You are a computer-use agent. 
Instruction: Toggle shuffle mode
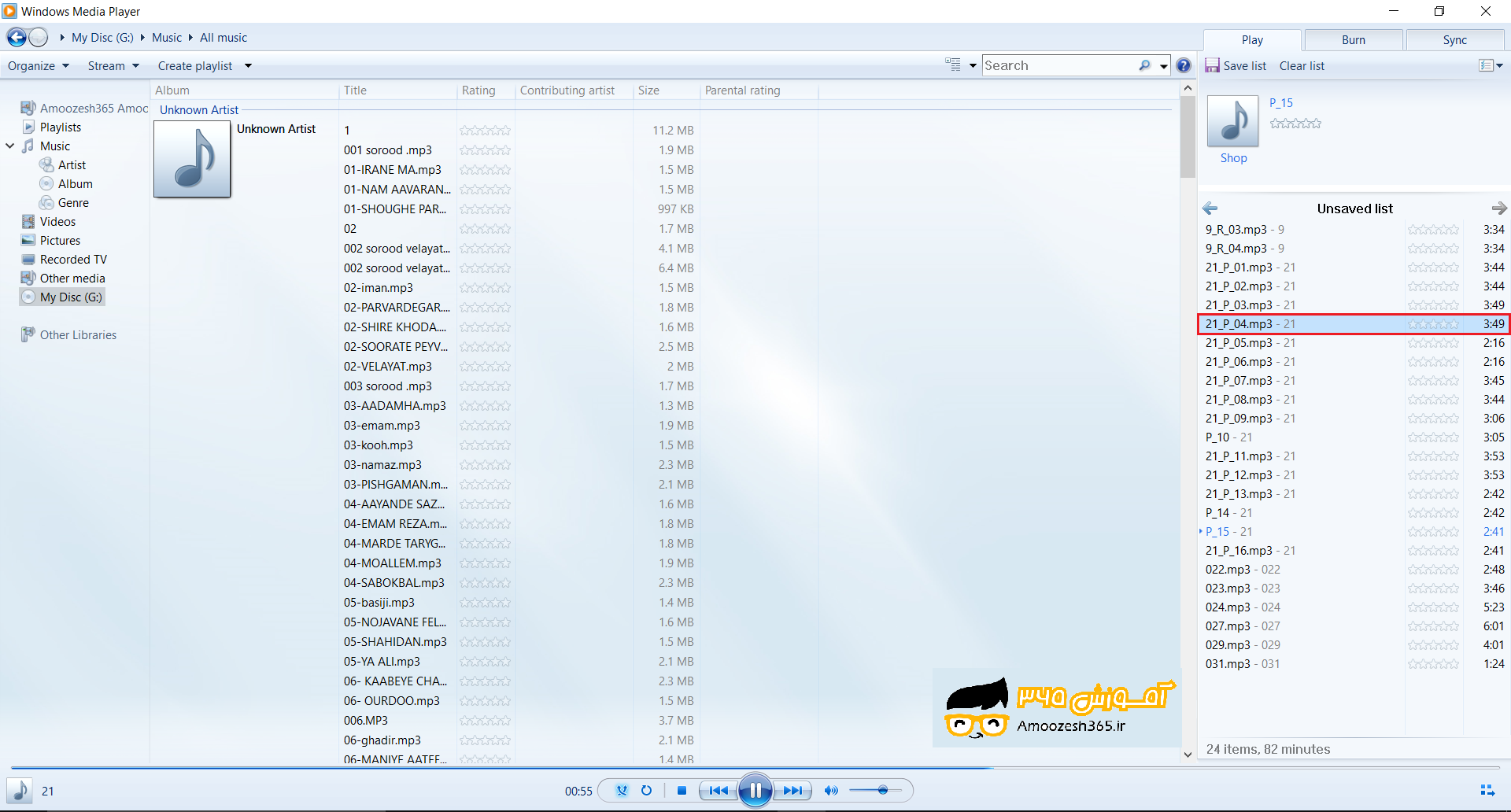coord(622,791)
